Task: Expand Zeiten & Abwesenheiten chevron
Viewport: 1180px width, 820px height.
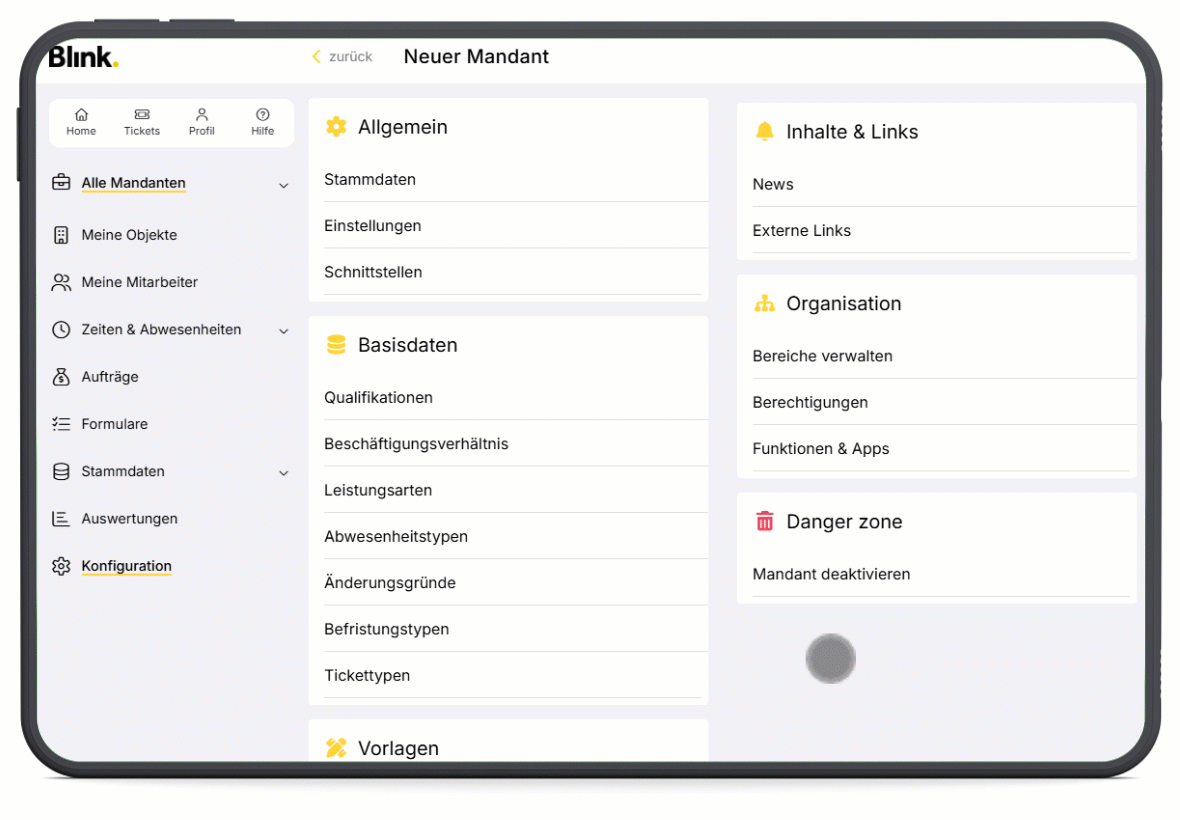Action: click(283, 331)
